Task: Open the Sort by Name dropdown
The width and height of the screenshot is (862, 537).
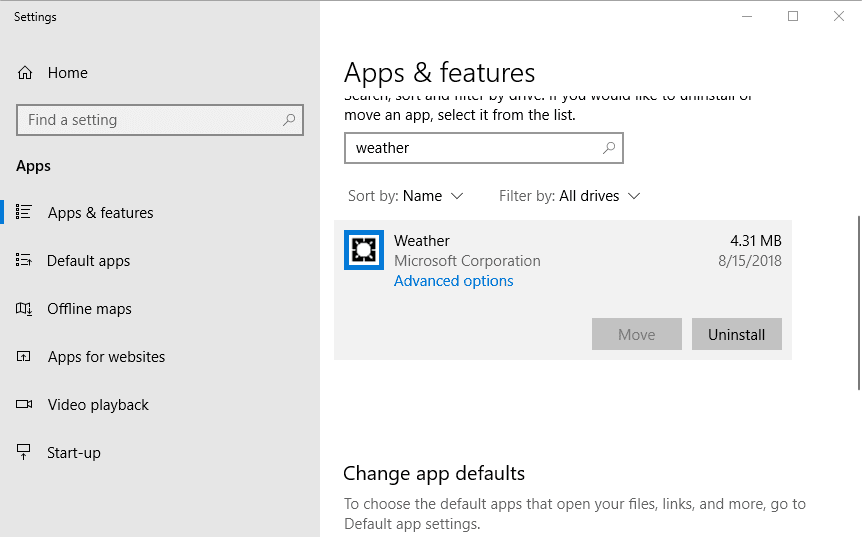Action: click(x=406, y=196)
